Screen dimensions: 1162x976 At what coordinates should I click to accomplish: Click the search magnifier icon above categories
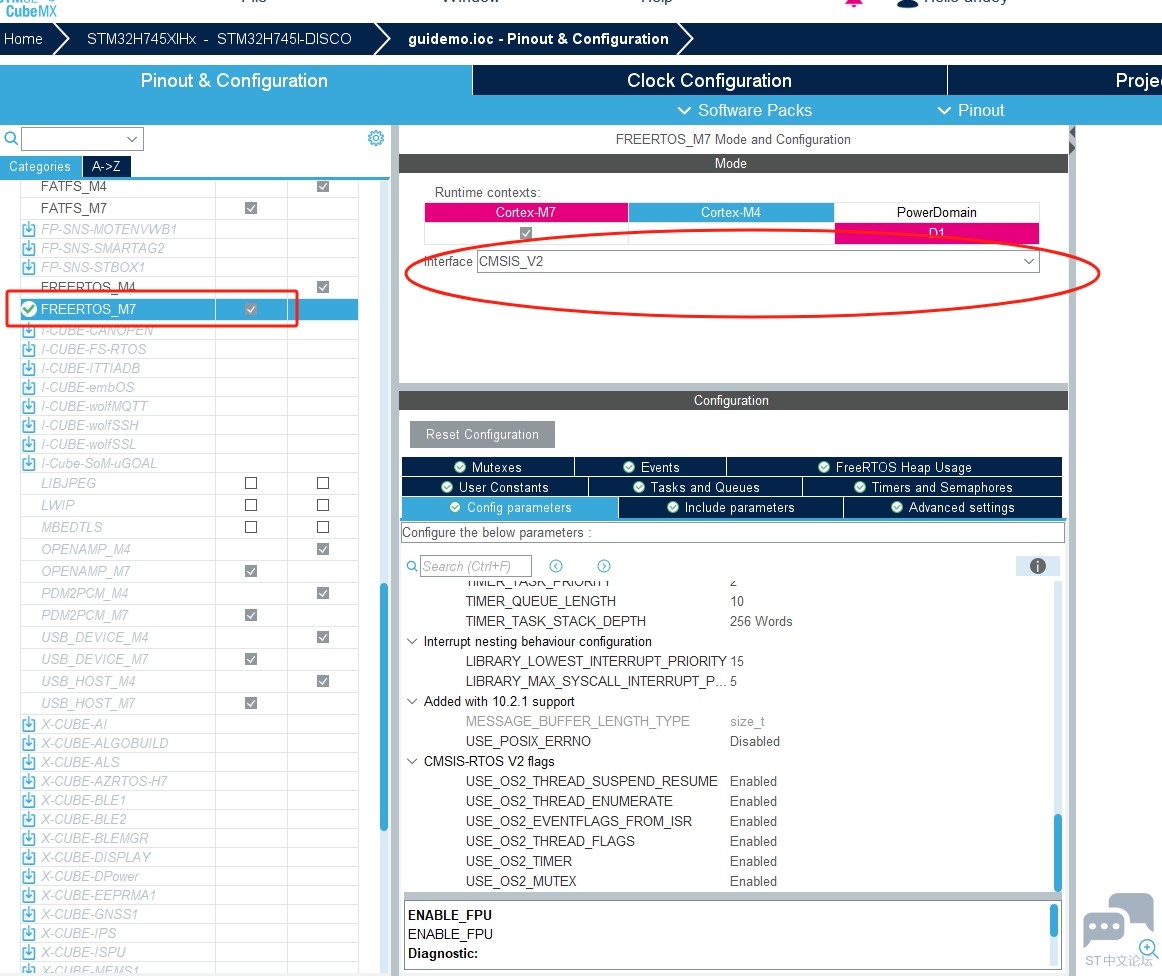10,138
